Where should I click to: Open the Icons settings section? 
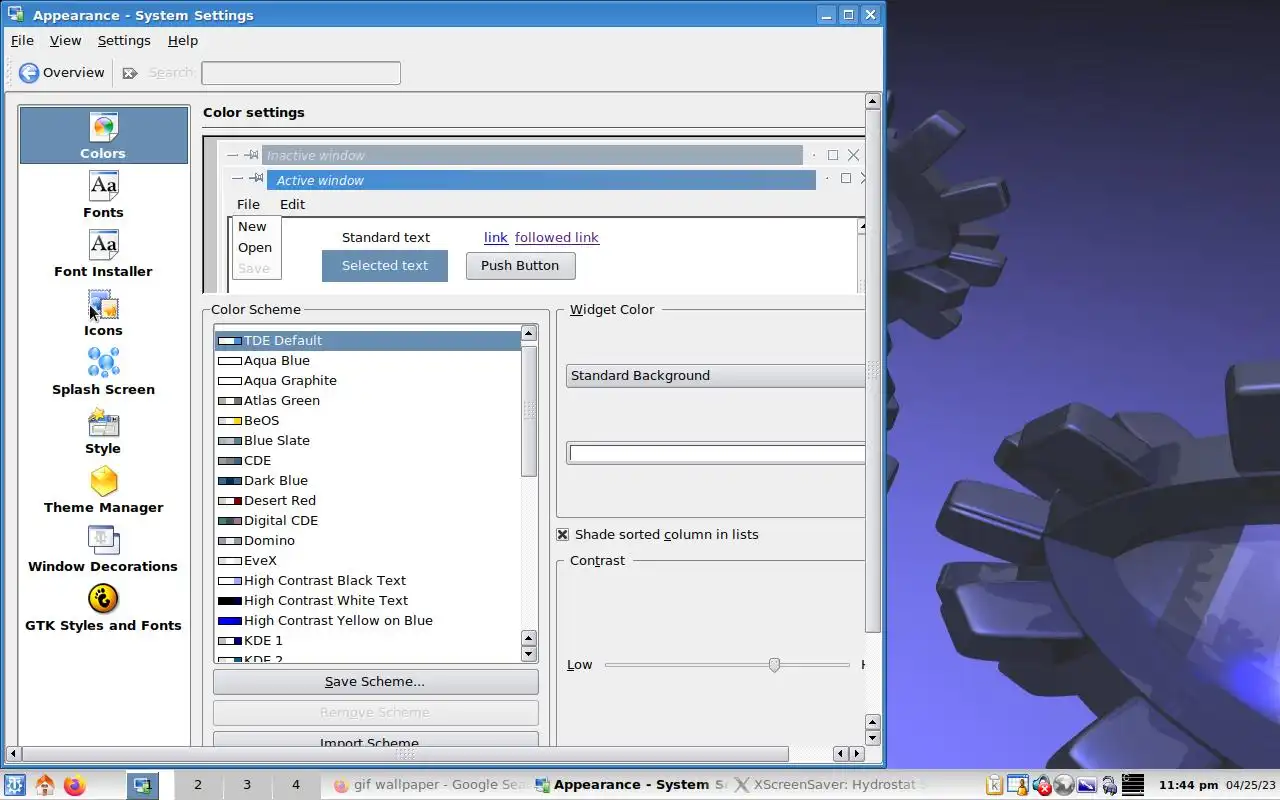click(x=103, y=313)
